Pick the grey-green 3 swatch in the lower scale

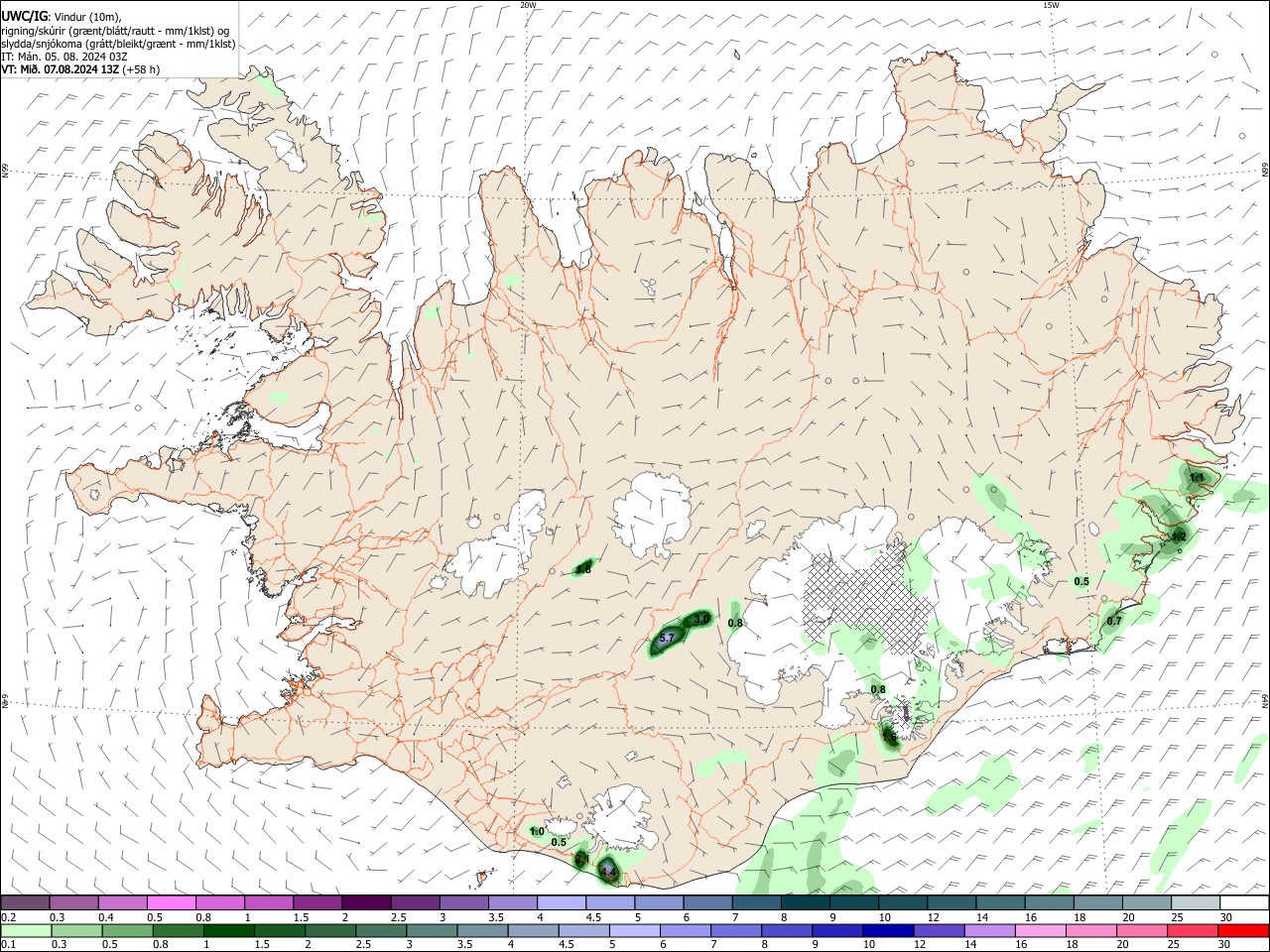coord(430,931)
